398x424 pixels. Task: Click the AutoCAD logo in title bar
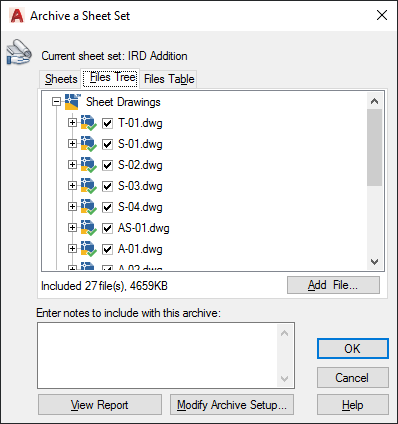click(x=17, y=16)
